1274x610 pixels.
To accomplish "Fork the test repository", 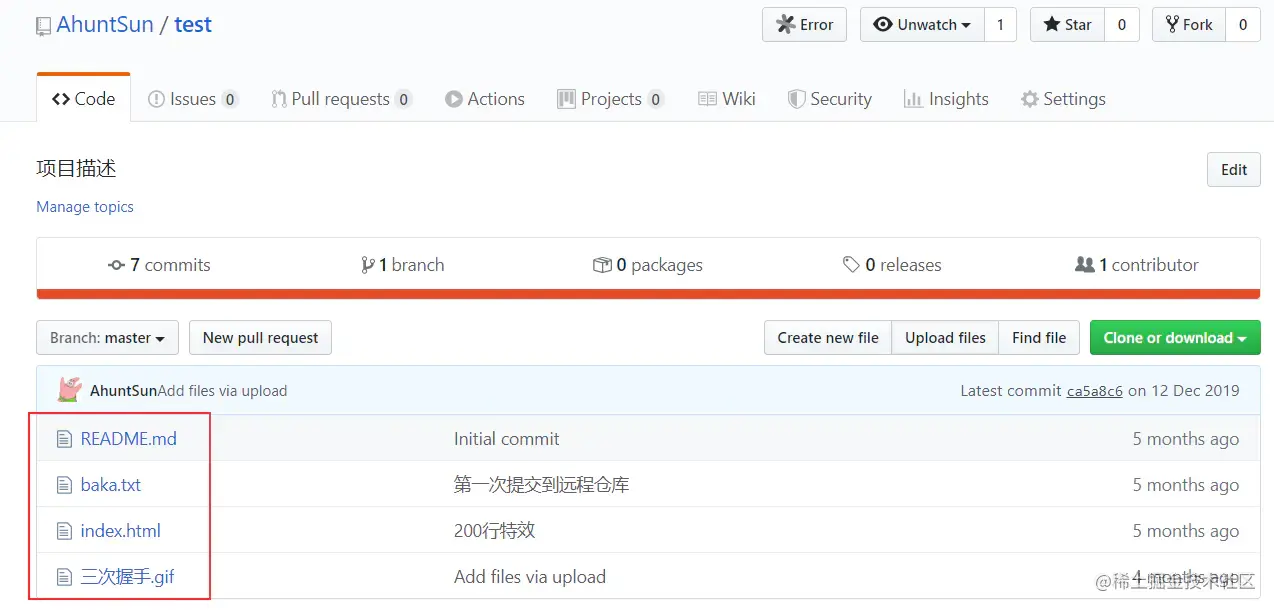I will (x=1189, y=25).
